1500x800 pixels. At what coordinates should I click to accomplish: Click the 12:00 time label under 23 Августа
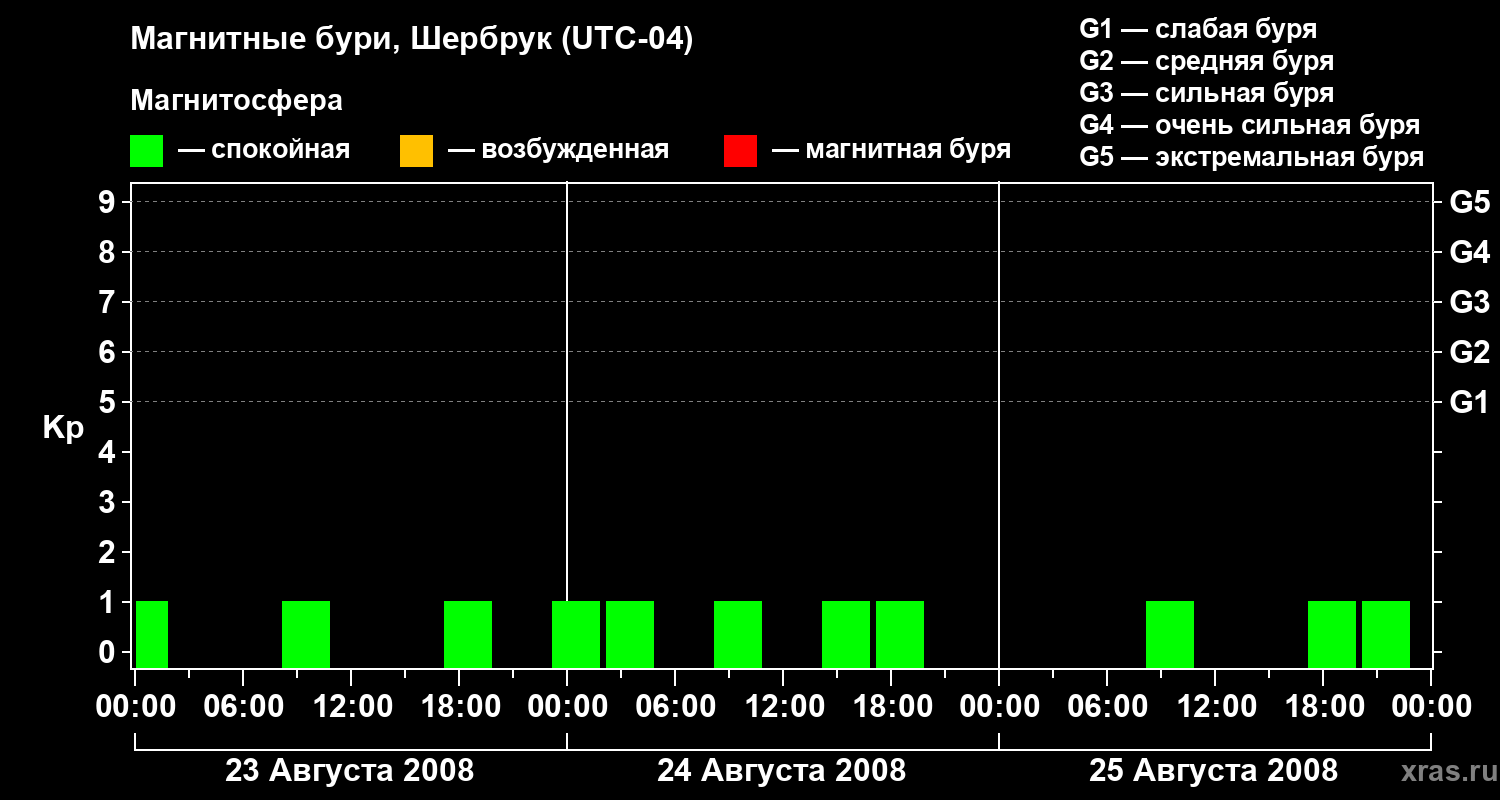point(351,707)
